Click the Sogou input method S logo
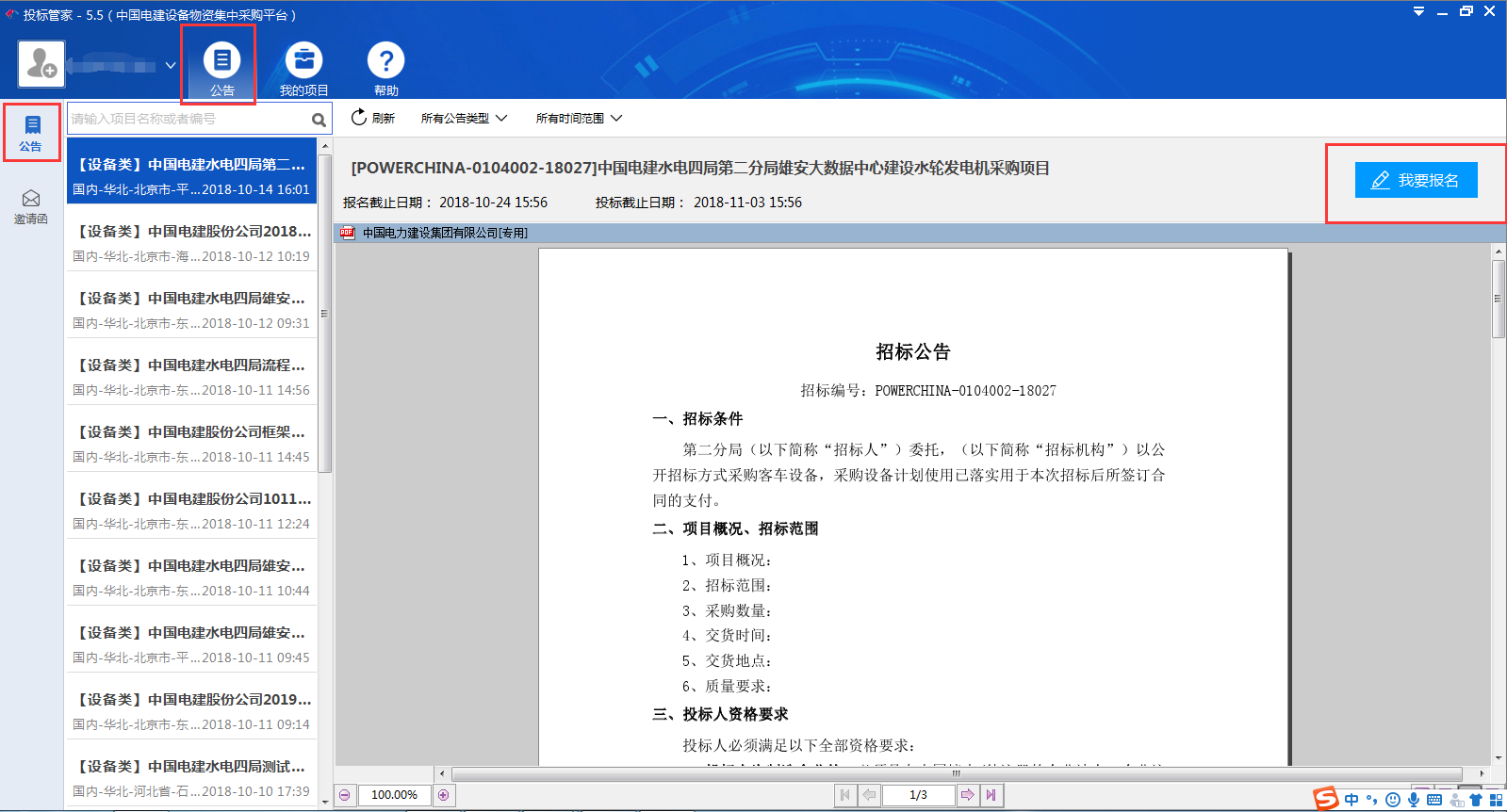The image size is (1507, 812). 1326,799
